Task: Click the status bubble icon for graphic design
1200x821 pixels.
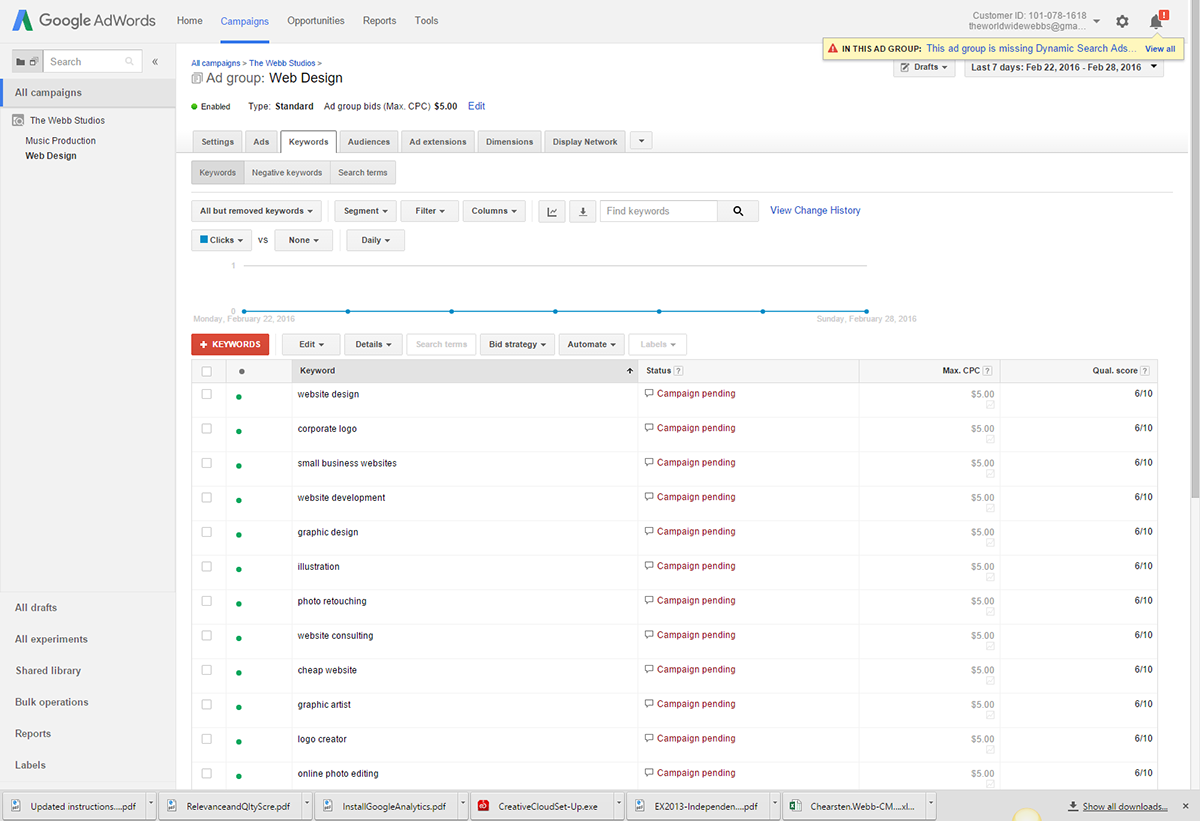Action: [x=649, y=532]
